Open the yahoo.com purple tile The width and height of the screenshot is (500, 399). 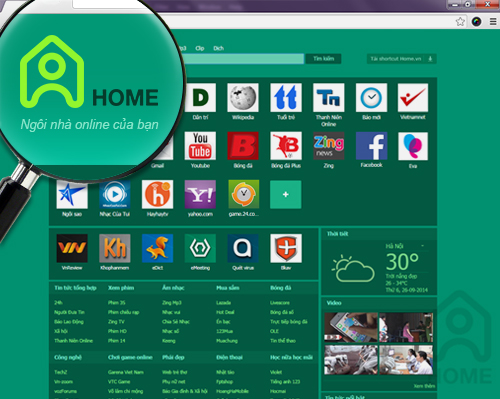point(200,194)
